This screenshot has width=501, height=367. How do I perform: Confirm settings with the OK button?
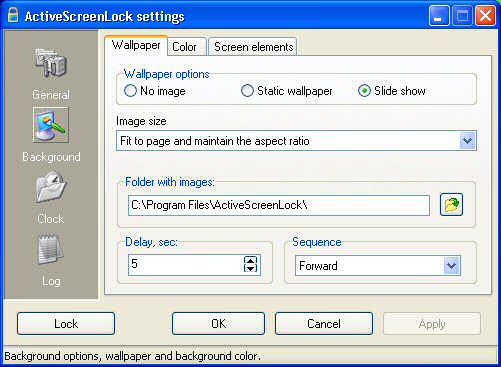pos(219,323)
